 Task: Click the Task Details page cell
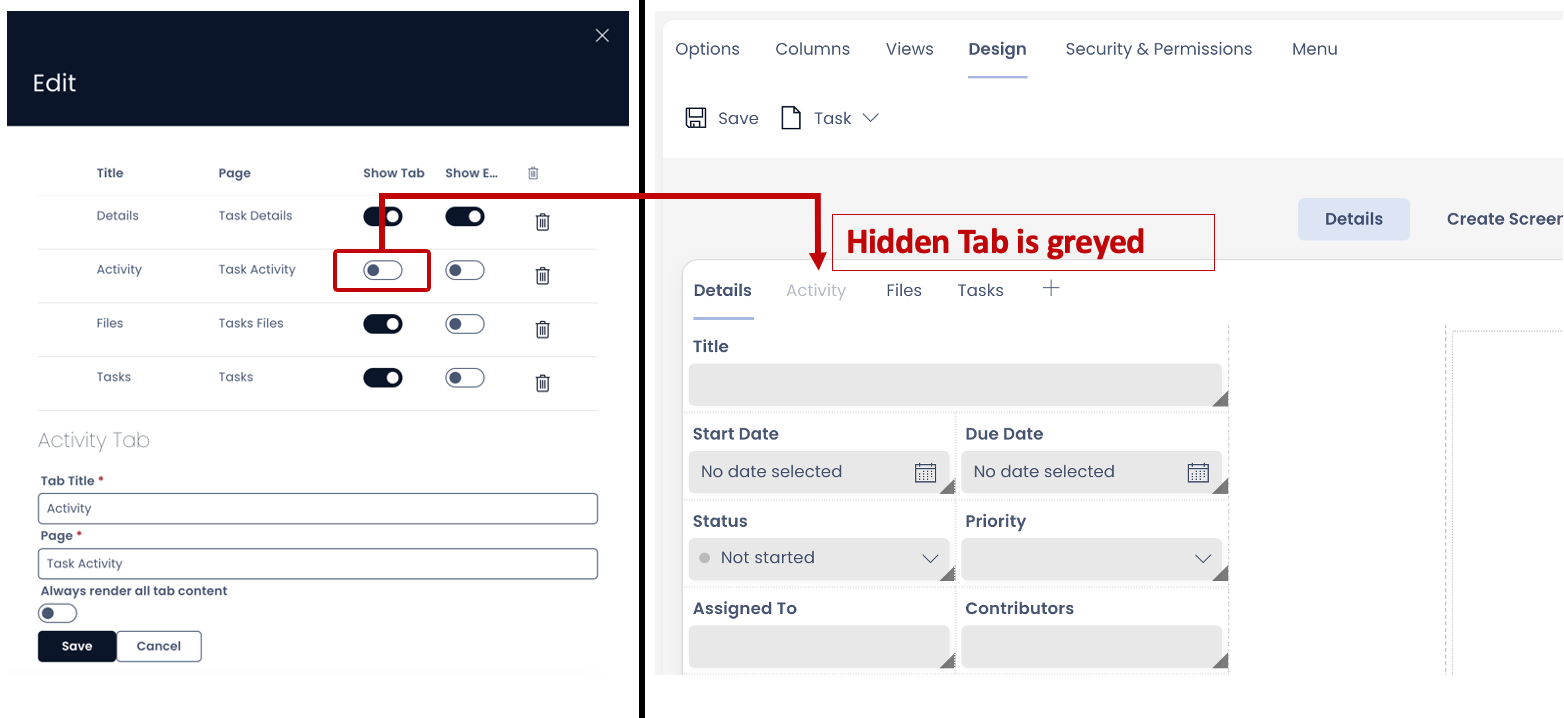point(255,216)
